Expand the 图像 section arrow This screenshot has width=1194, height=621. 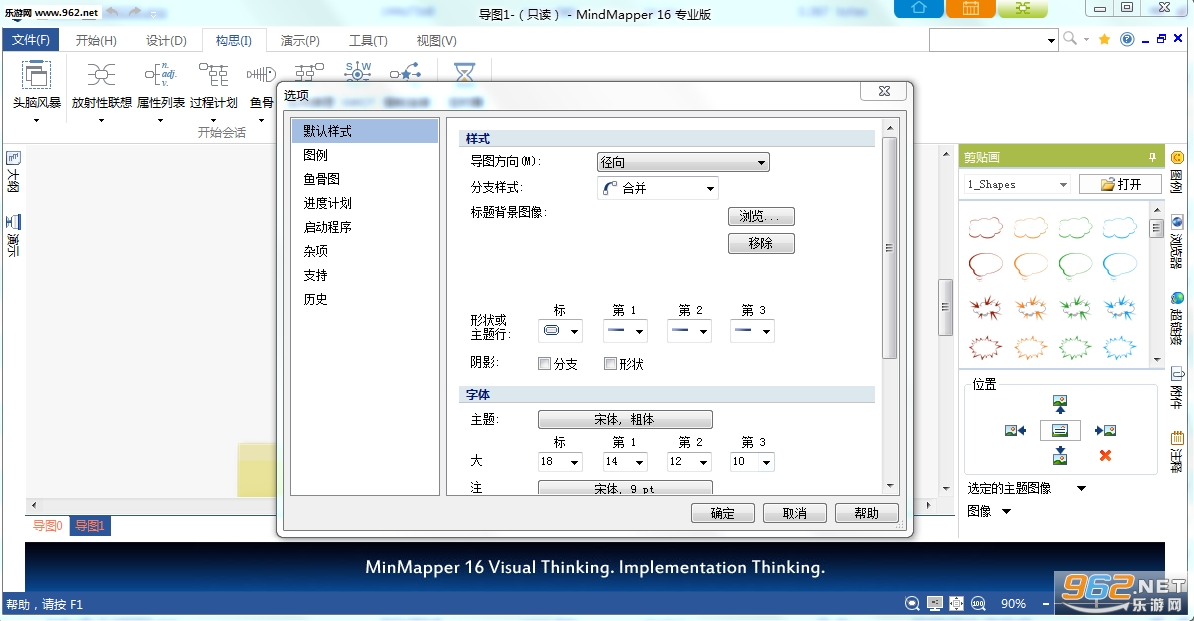tap(1006, 511)
